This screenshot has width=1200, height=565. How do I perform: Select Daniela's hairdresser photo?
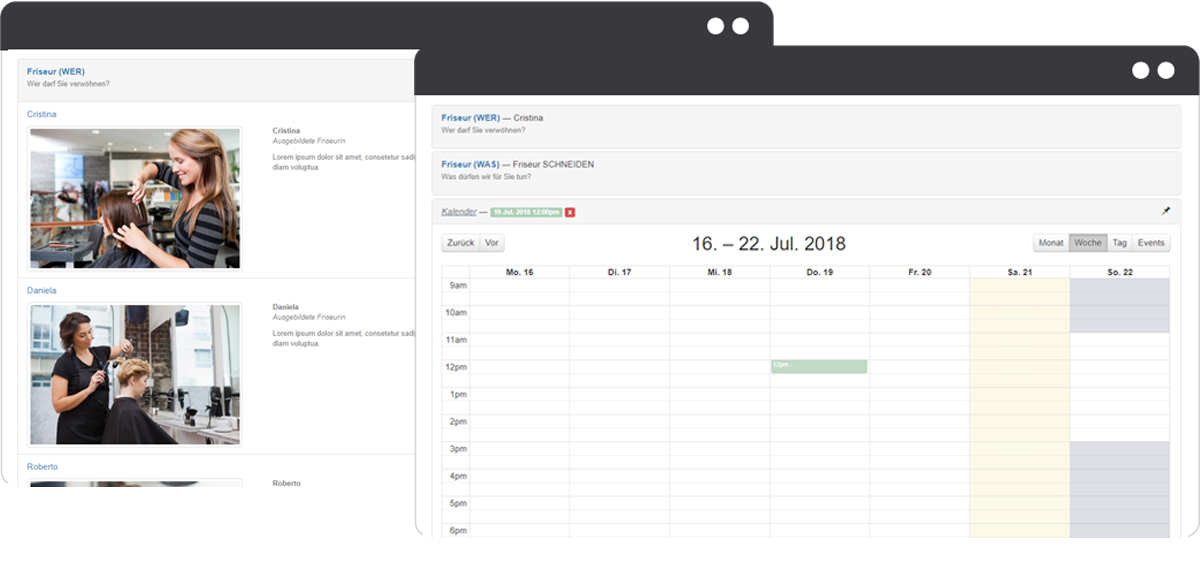(x=135, y=374)
